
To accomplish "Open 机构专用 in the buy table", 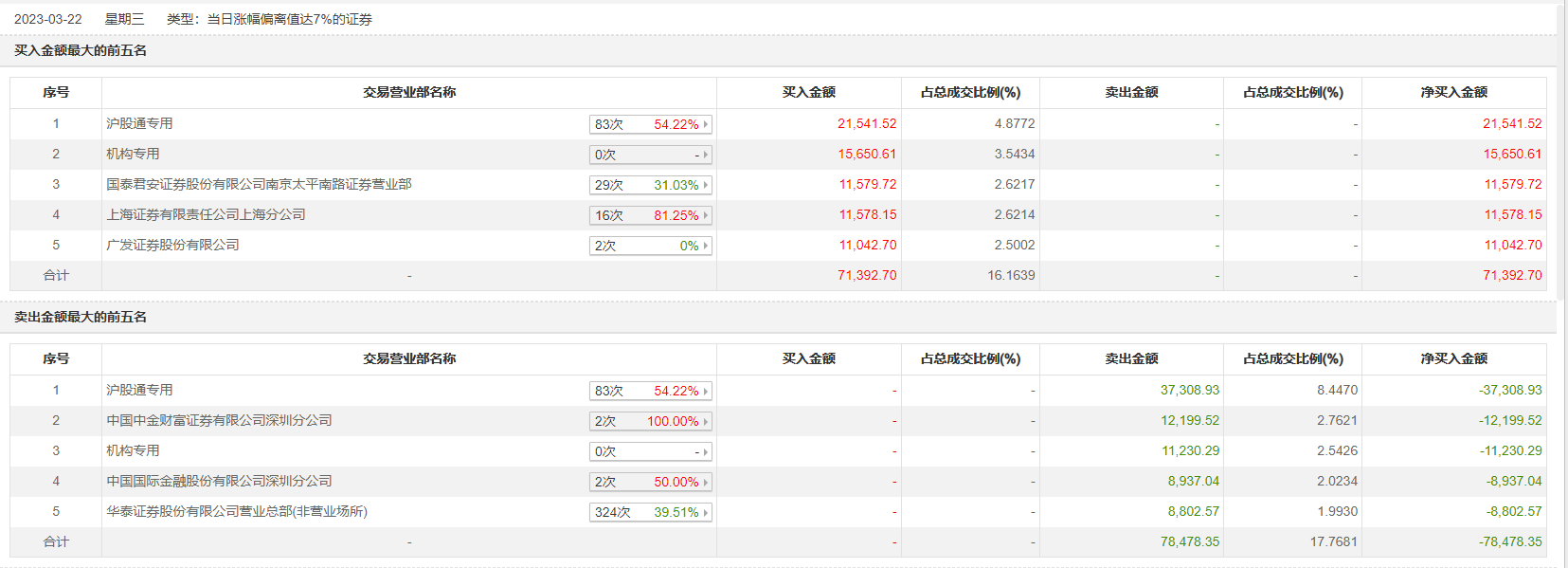I will (x=133, y=154).
